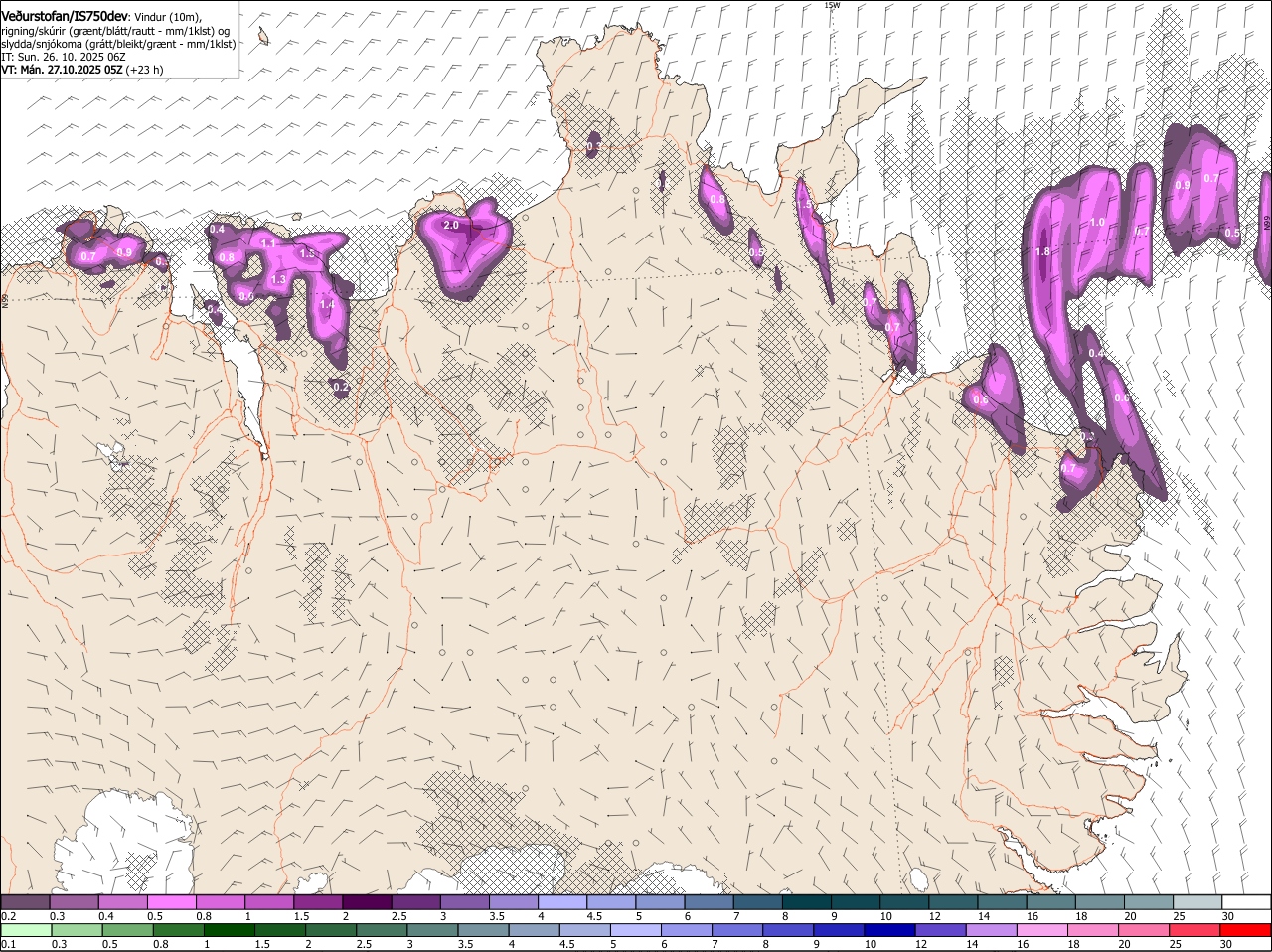The height and width of the screenshot is (952, 1272).
Task: Click the 'slydda/snjókoma' legend description line
Action: (118, 44)
